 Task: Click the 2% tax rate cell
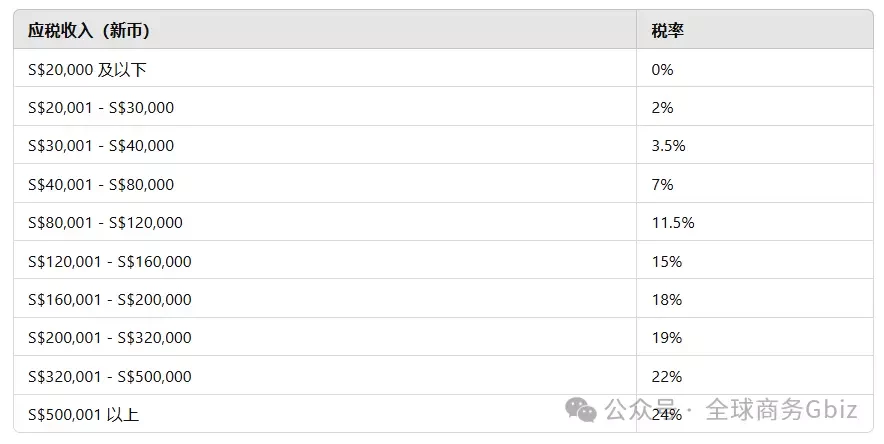point(755,106)
